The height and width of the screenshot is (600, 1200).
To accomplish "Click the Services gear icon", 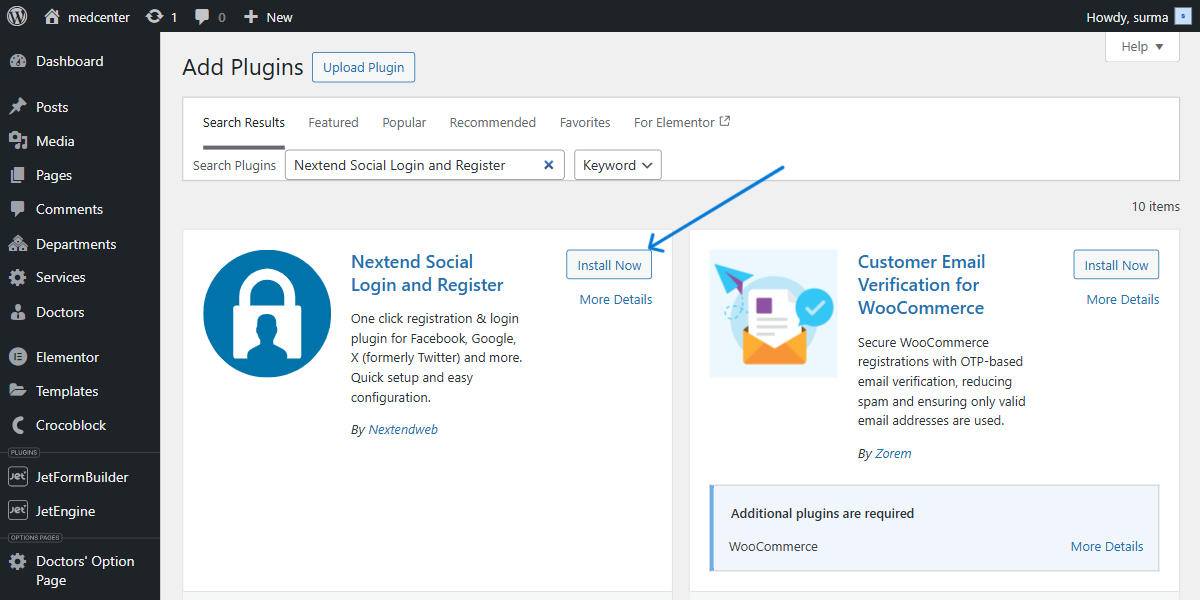I will pyautogui.click(x=17, y=277).
